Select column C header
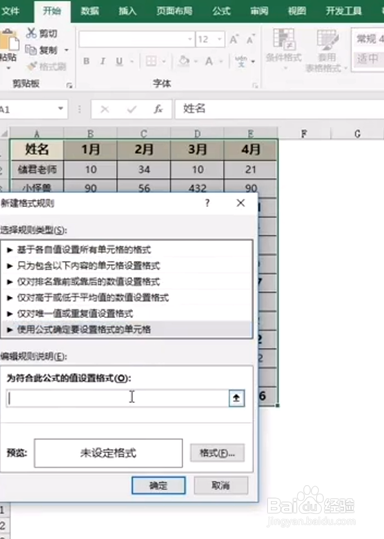The height and width of the screenshot is (539, 384). tap(144, 133)
